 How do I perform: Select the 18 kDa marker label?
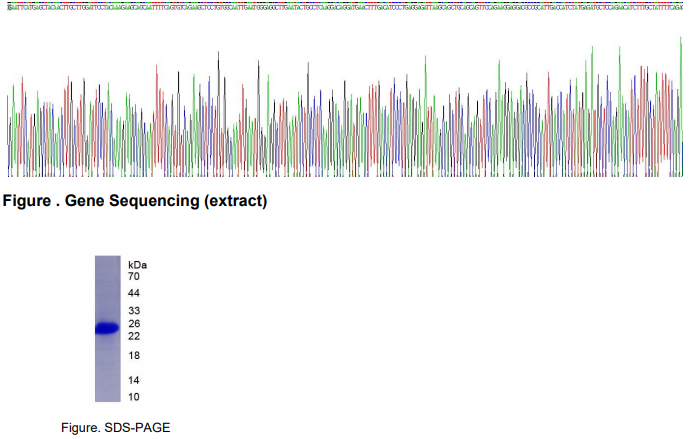[134, 355]
